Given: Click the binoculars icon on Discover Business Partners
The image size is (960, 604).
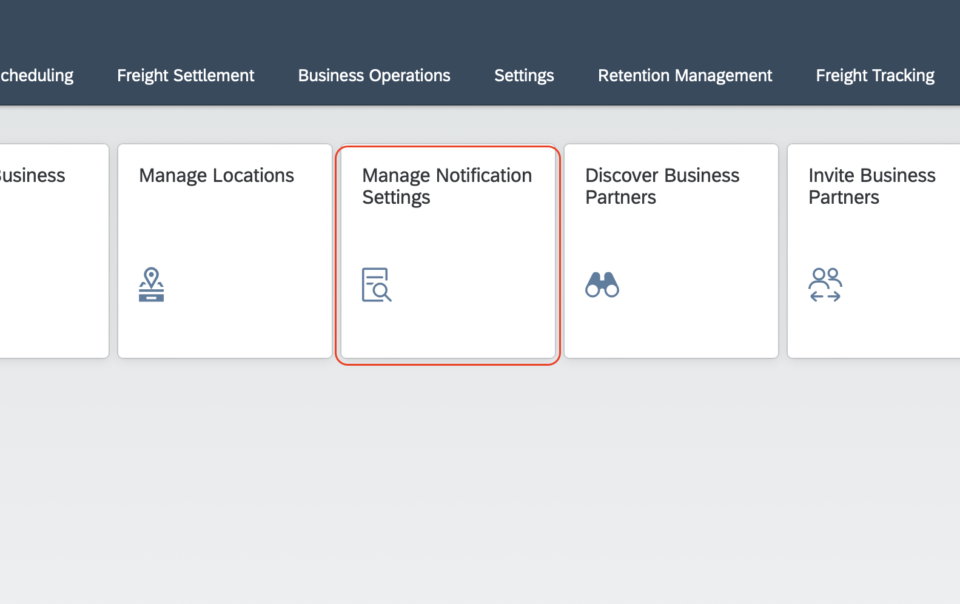Looking at the screenshot, I should coord(602,285).
